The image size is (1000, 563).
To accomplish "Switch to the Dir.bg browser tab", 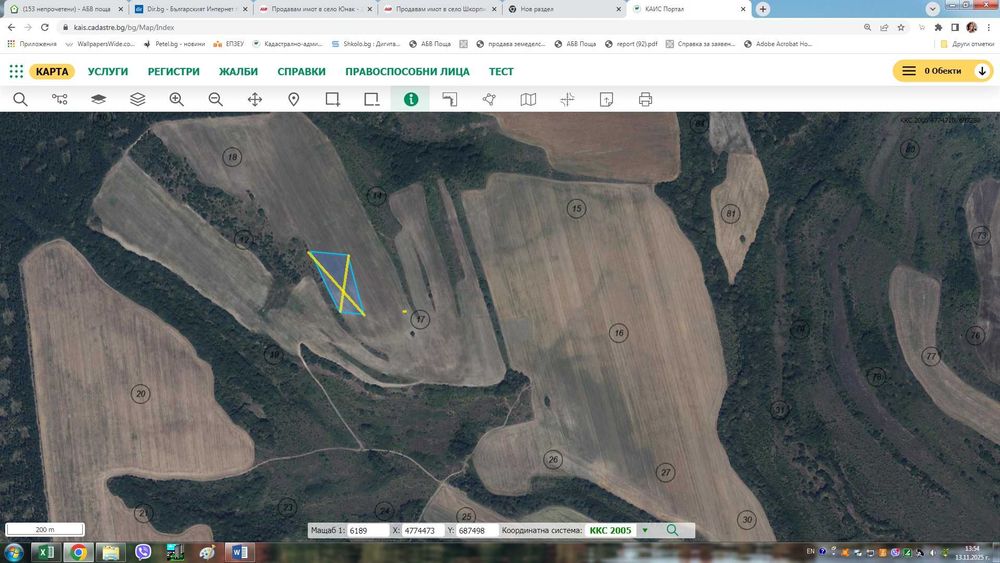I will (191, 9).
